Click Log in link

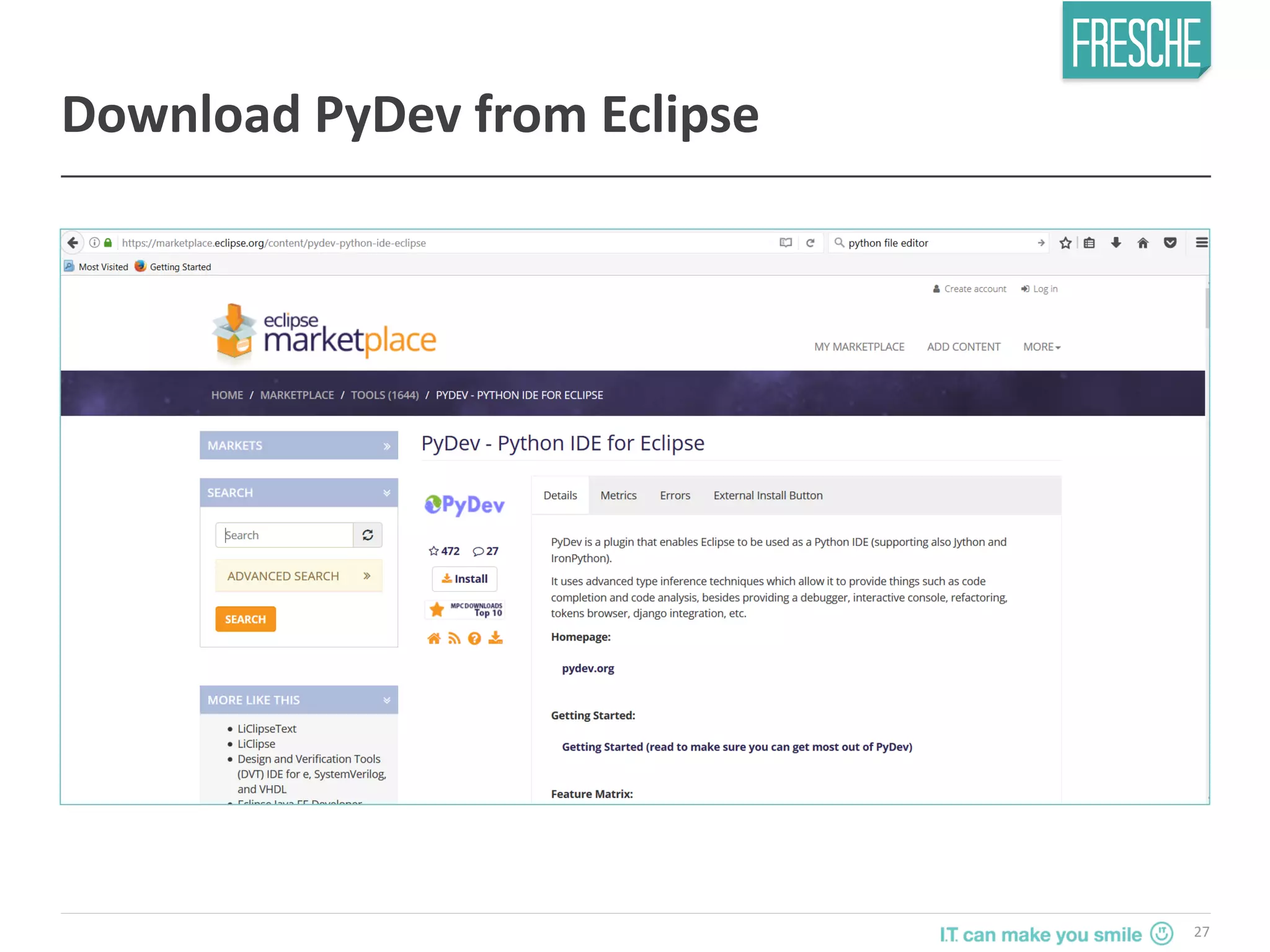coord(1039,289)
